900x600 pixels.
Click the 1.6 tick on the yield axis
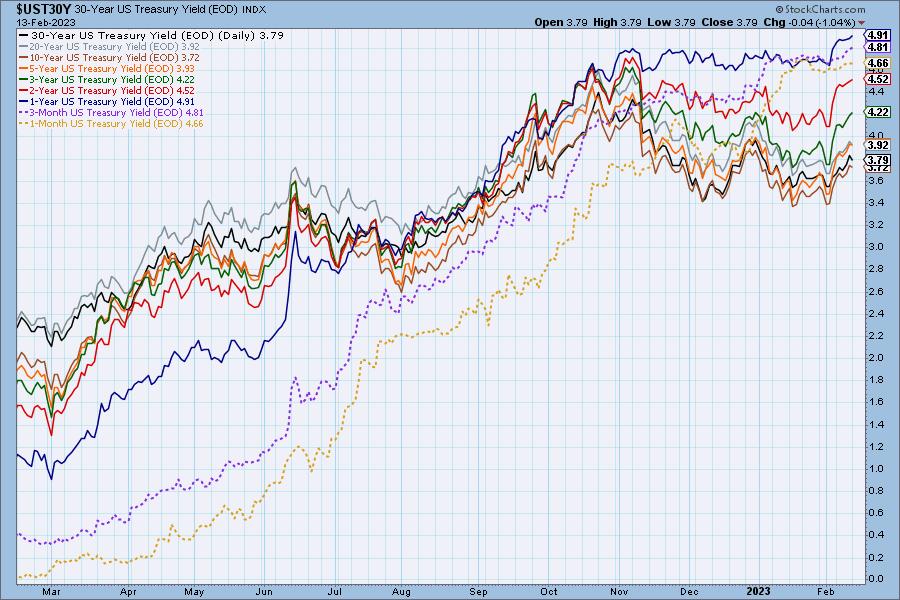pyautogui.click(x=876, y=401)
